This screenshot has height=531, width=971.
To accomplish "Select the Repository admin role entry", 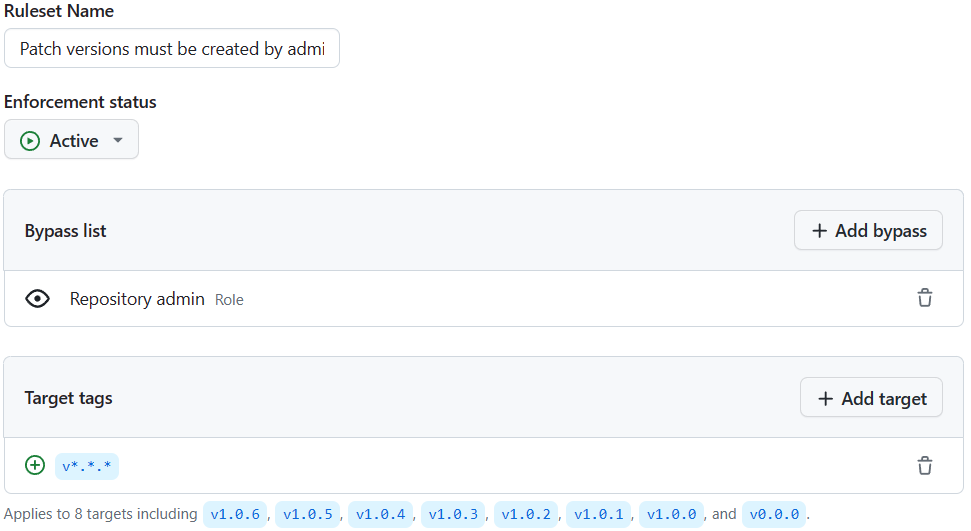I will pyautogui.click(x=484, y=299).
